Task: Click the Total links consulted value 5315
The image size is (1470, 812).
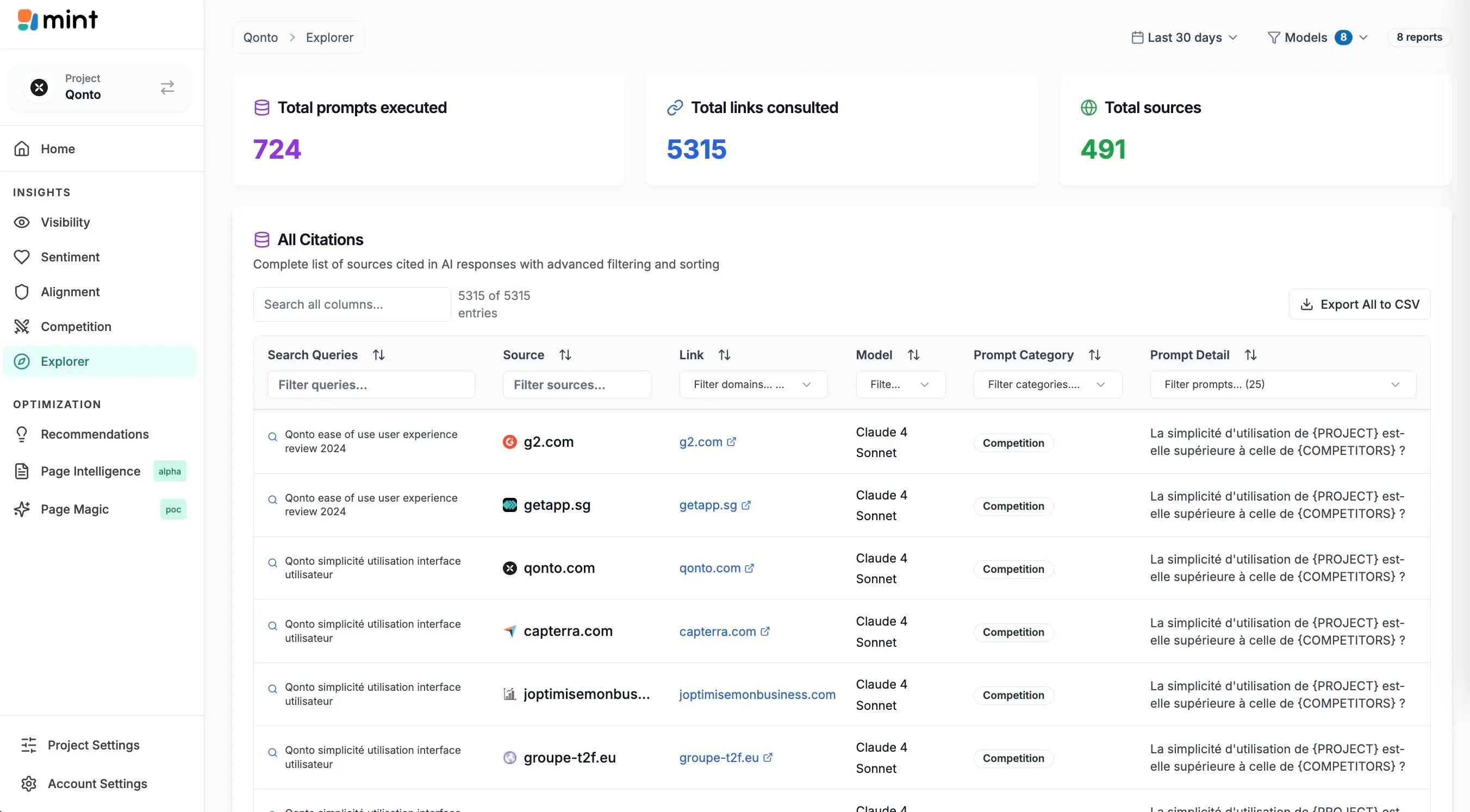Action: pos(696,149)
